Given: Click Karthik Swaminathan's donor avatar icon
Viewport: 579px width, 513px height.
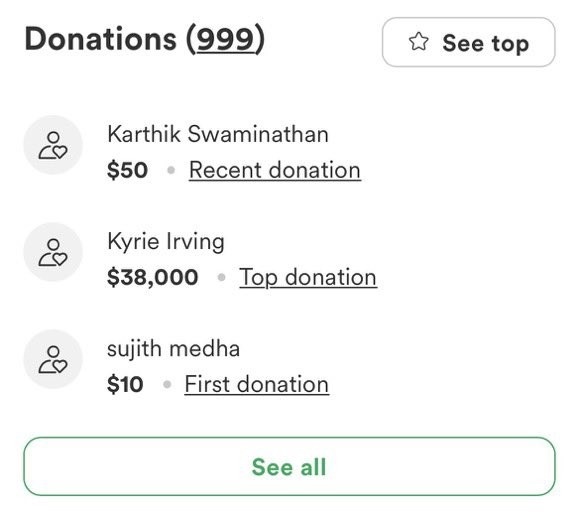Looking at the screenshot, I should pyautogui.click(x=53, y=145).
